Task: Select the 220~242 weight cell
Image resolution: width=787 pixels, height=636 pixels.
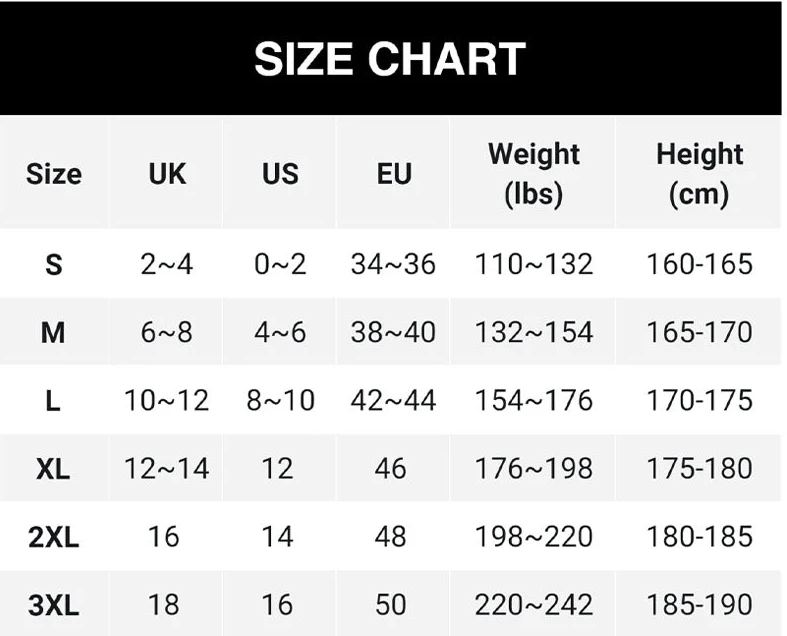Action: click(534, 605)
